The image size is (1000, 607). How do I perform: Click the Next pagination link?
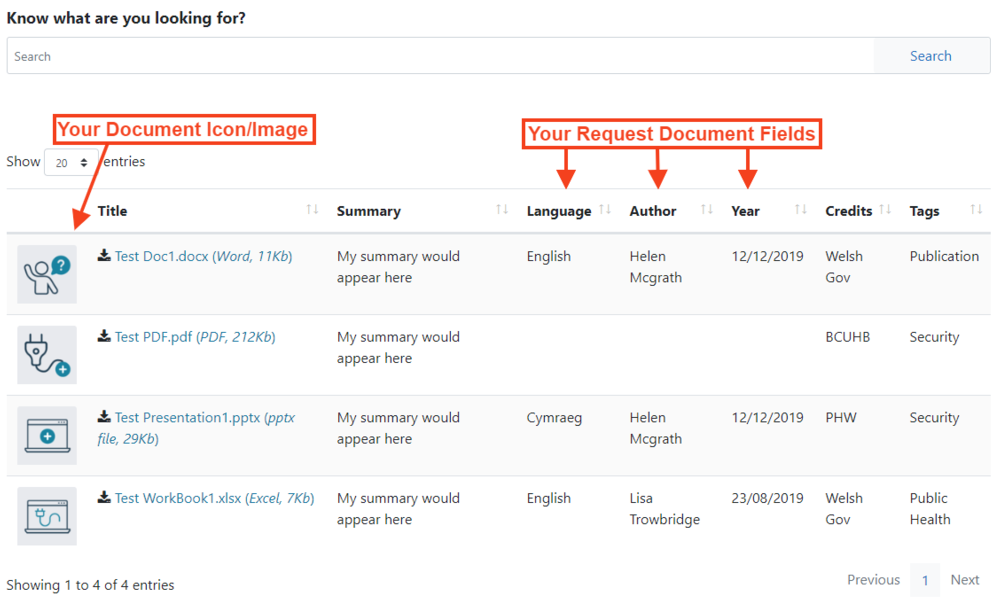(965, 580)
